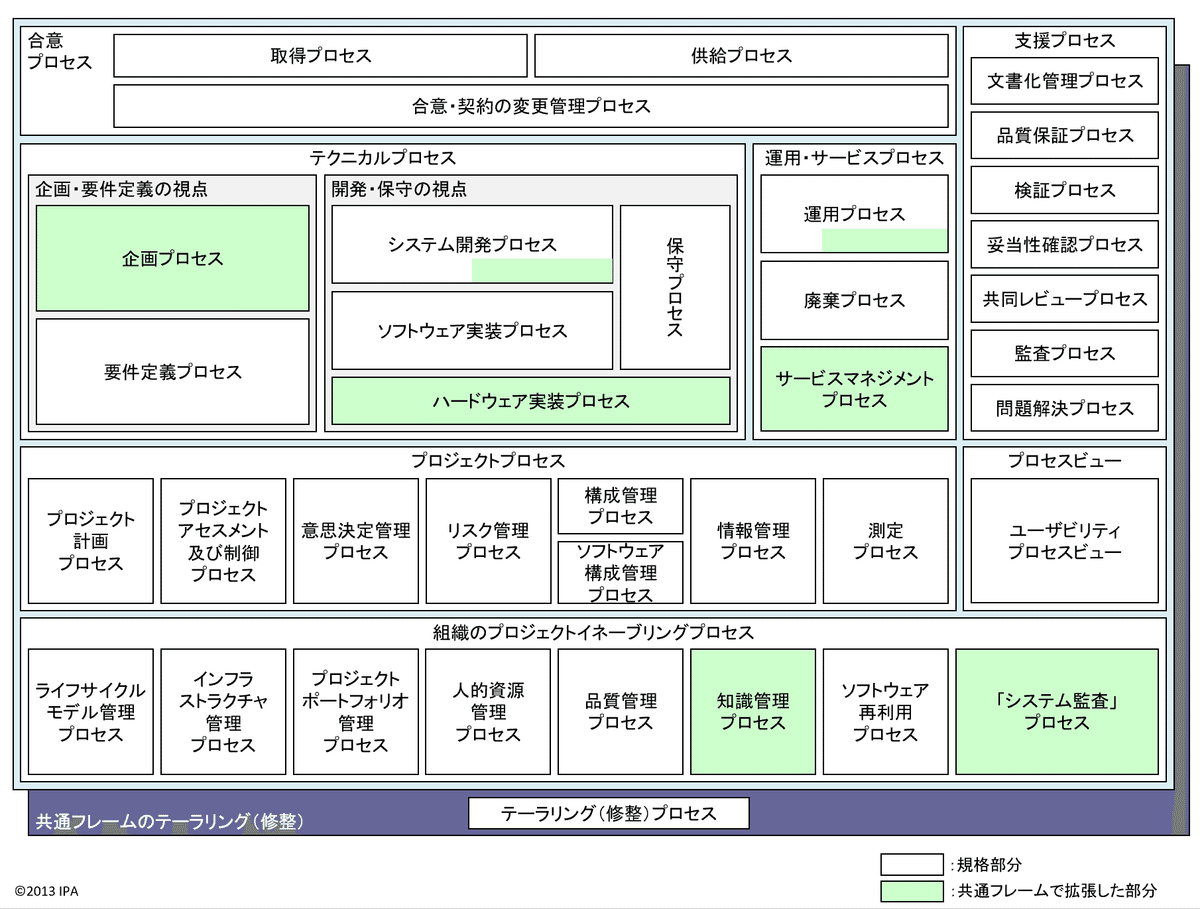The image size is (1200, 909).
Task: Select the 支援プロセス heading
Action: click(1064, 41)
